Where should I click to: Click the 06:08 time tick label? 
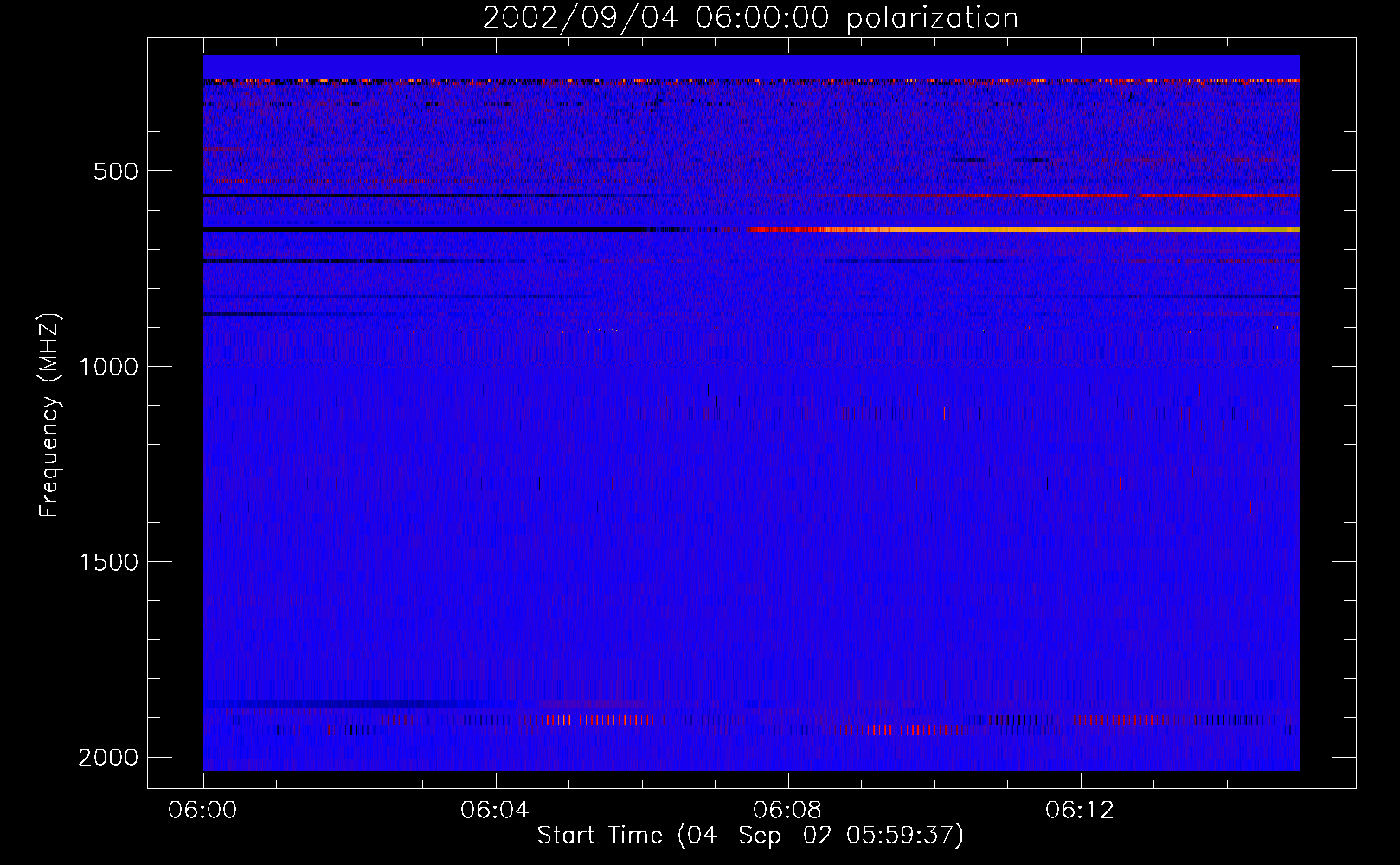pyautogui.click(x=787, y=811)
